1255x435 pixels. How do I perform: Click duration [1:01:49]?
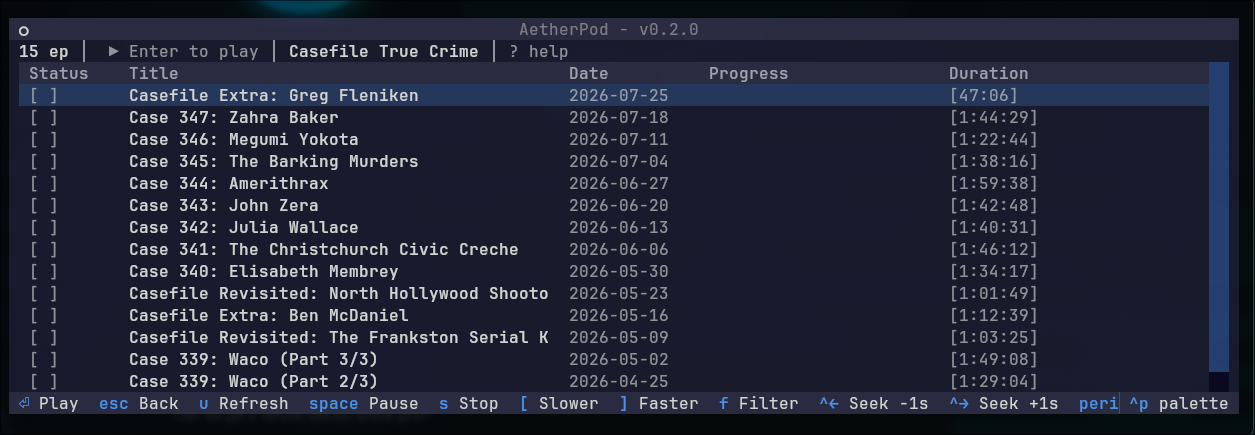[x=994, y=293]
